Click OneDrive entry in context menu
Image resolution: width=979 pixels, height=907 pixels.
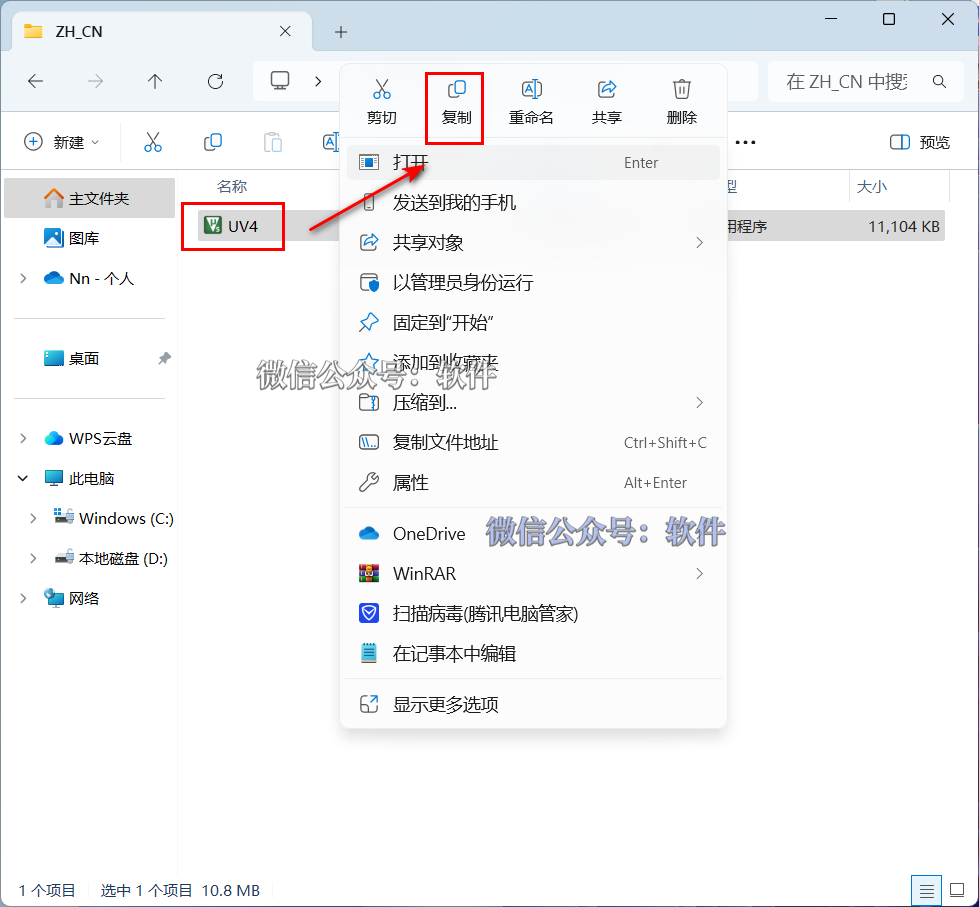click(533, 534)
